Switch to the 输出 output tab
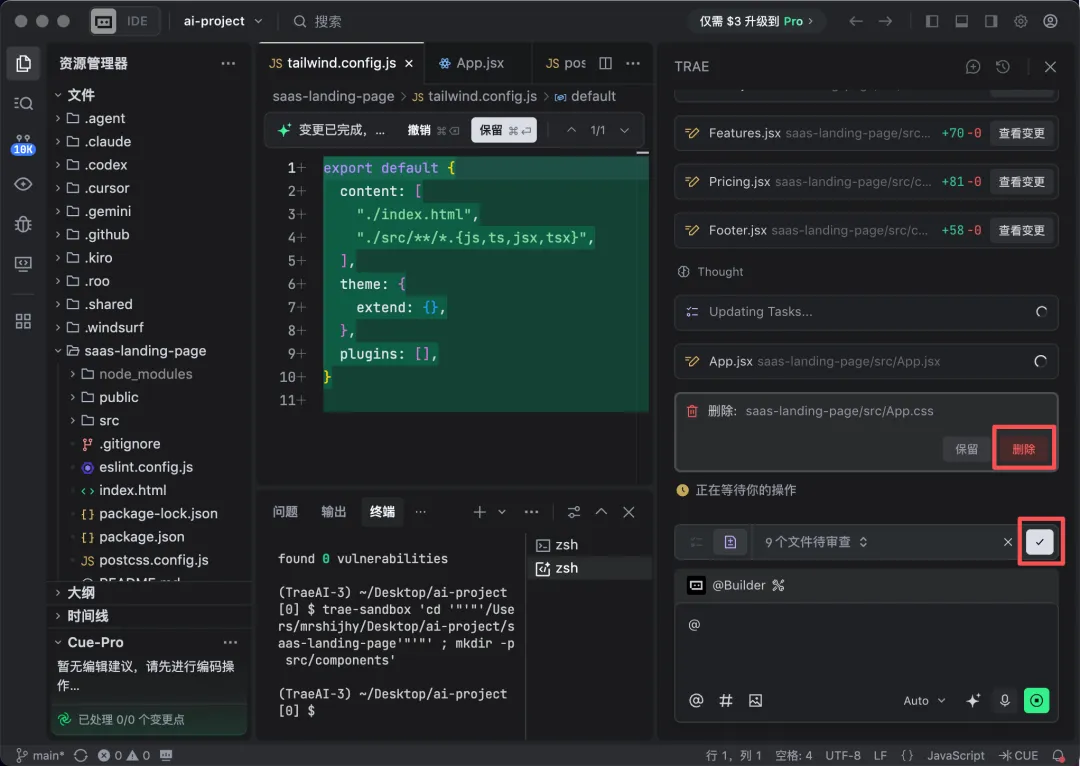1080x766 pixels. (x=333, y=512)
